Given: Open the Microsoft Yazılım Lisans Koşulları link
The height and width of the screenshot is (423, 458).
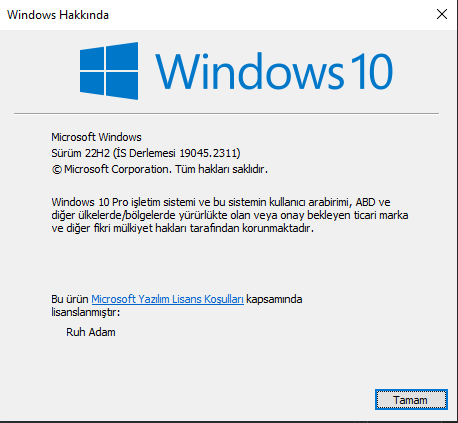Looking at the screenshot, I should tap(167, 299).
